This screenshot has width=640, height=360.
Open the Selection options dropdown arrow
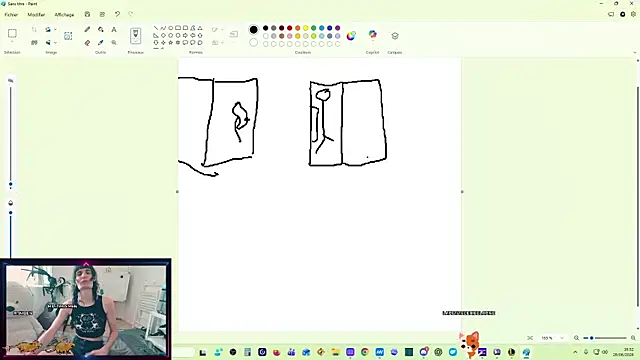click(x=12, y=42)
